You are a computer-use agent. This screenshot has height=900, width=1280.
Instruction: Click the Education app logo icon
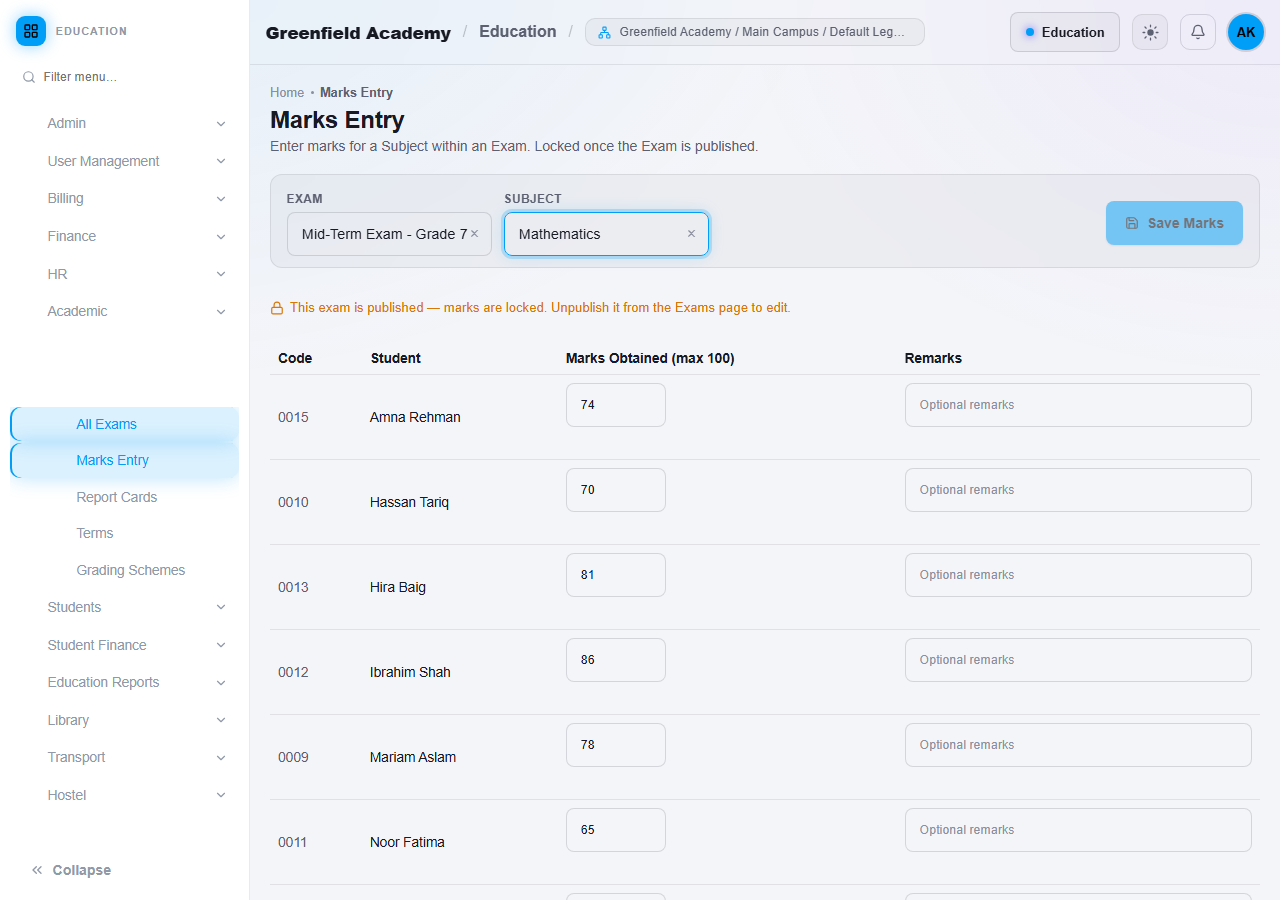pyautogui.click(x=31, y=31)
